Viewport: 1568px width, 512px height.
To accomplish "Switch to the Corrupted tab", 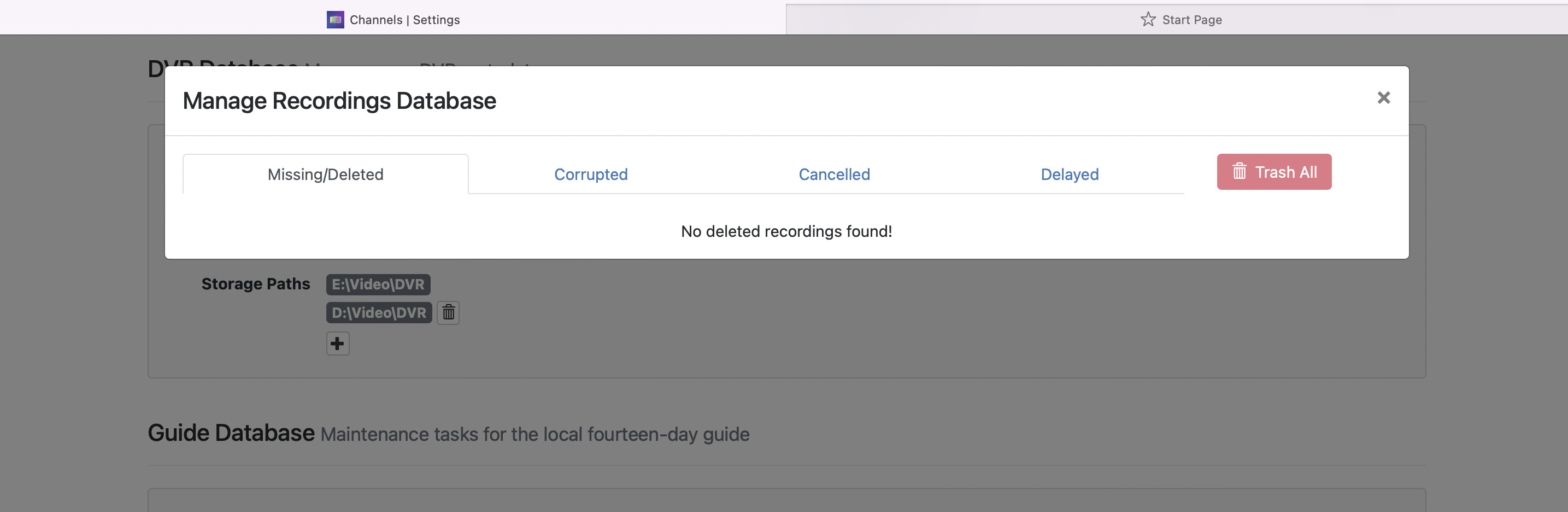I will (590, 175).
